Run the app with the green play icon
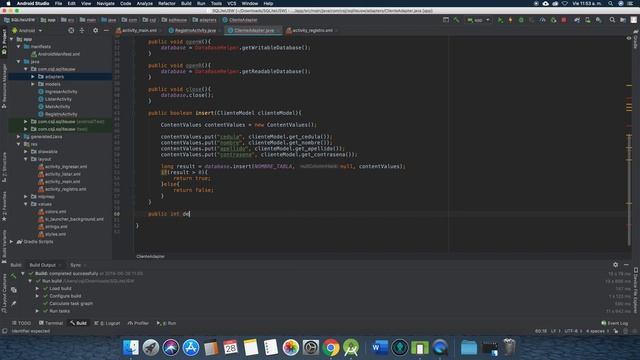640x360 pixels. pyautogui.click(x=500, y=20)
